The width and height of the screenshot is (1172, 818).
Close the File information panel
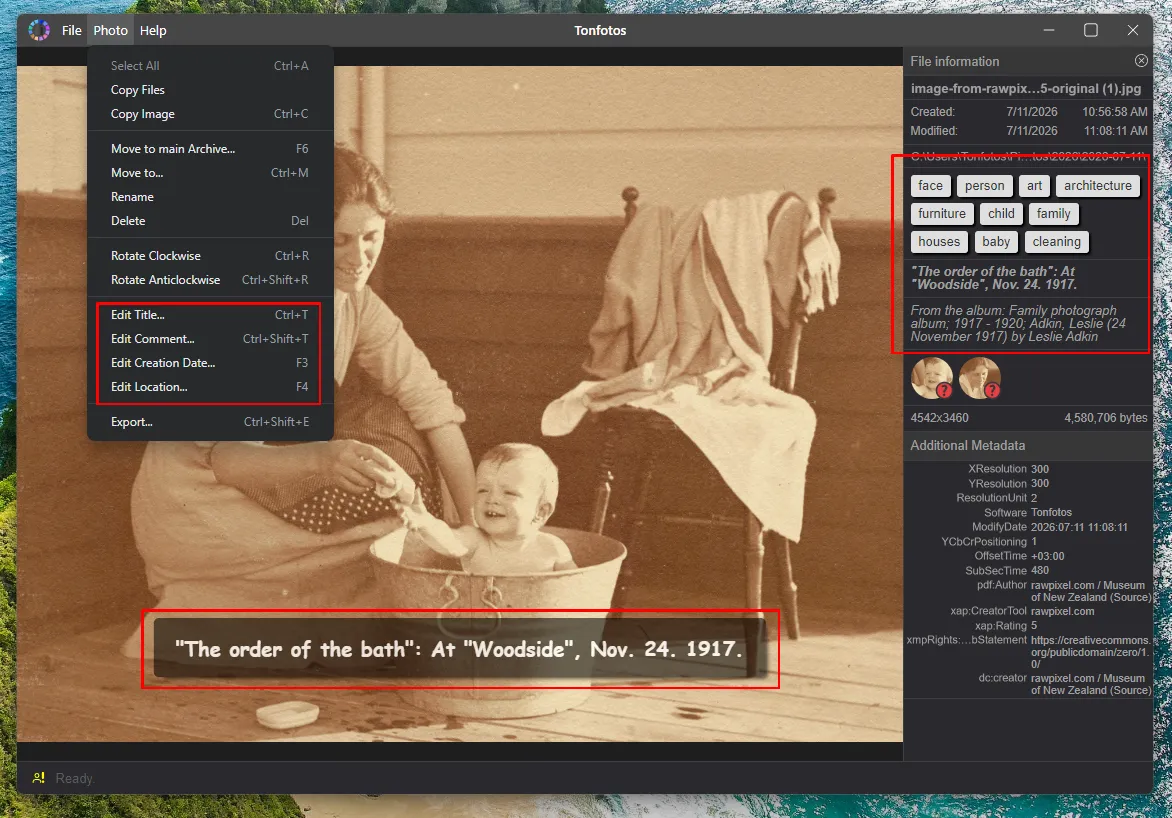pos(1141,61)
